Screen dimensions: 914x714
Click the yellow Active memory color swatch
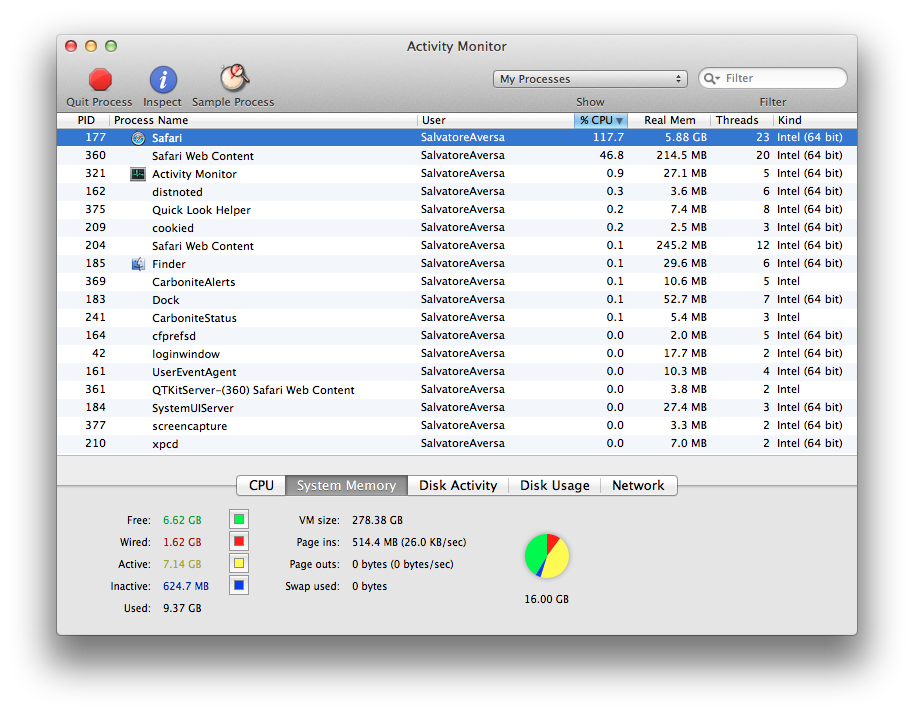coord(239,564)
